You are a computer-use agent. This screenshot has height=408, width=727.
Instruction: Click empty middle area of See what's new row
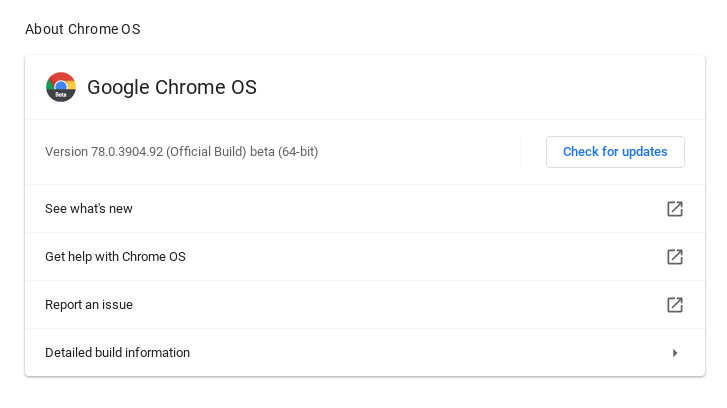click(400, 209)
